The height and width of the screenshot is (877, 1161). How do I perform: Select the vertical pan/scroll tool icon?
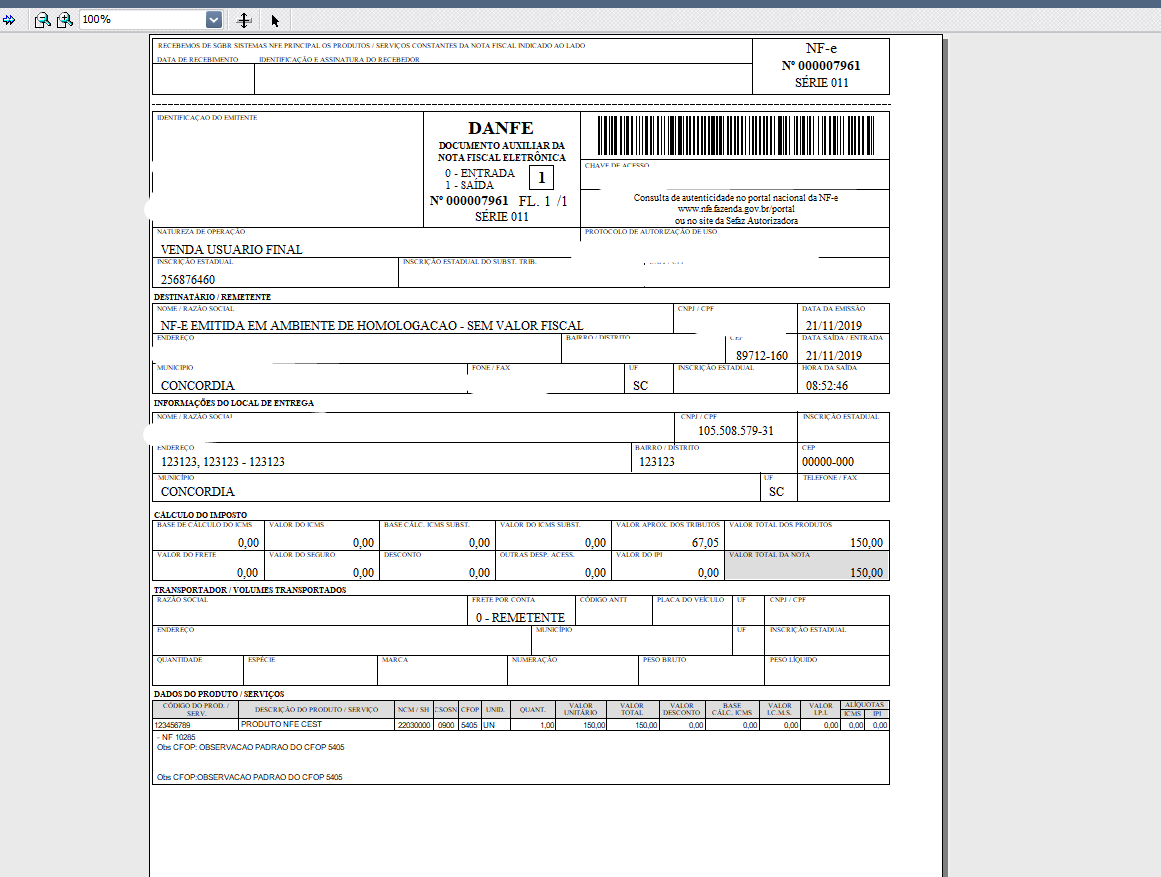(x=244, y=21)
